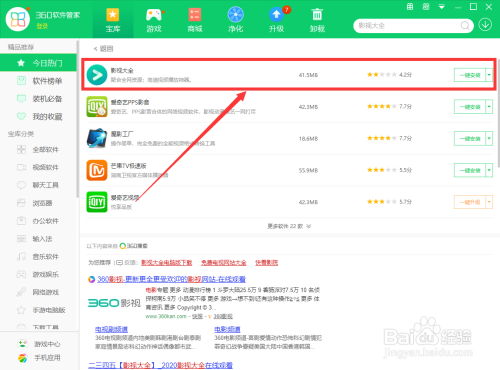This screenshot has width=500, height=370.
Task: Open link 免费电视网站大全
Action: [223, 263]
